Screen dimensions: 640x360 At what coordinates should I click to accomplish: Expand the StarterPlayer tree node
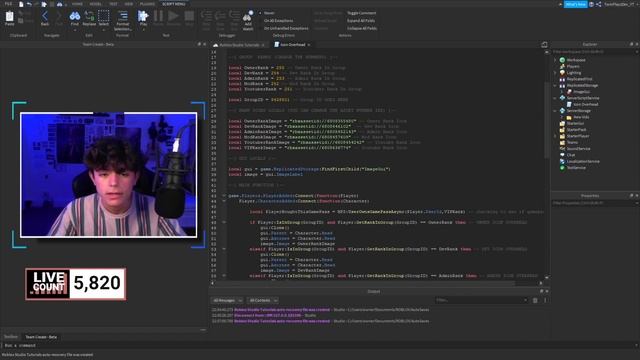[x=555, y=136]
